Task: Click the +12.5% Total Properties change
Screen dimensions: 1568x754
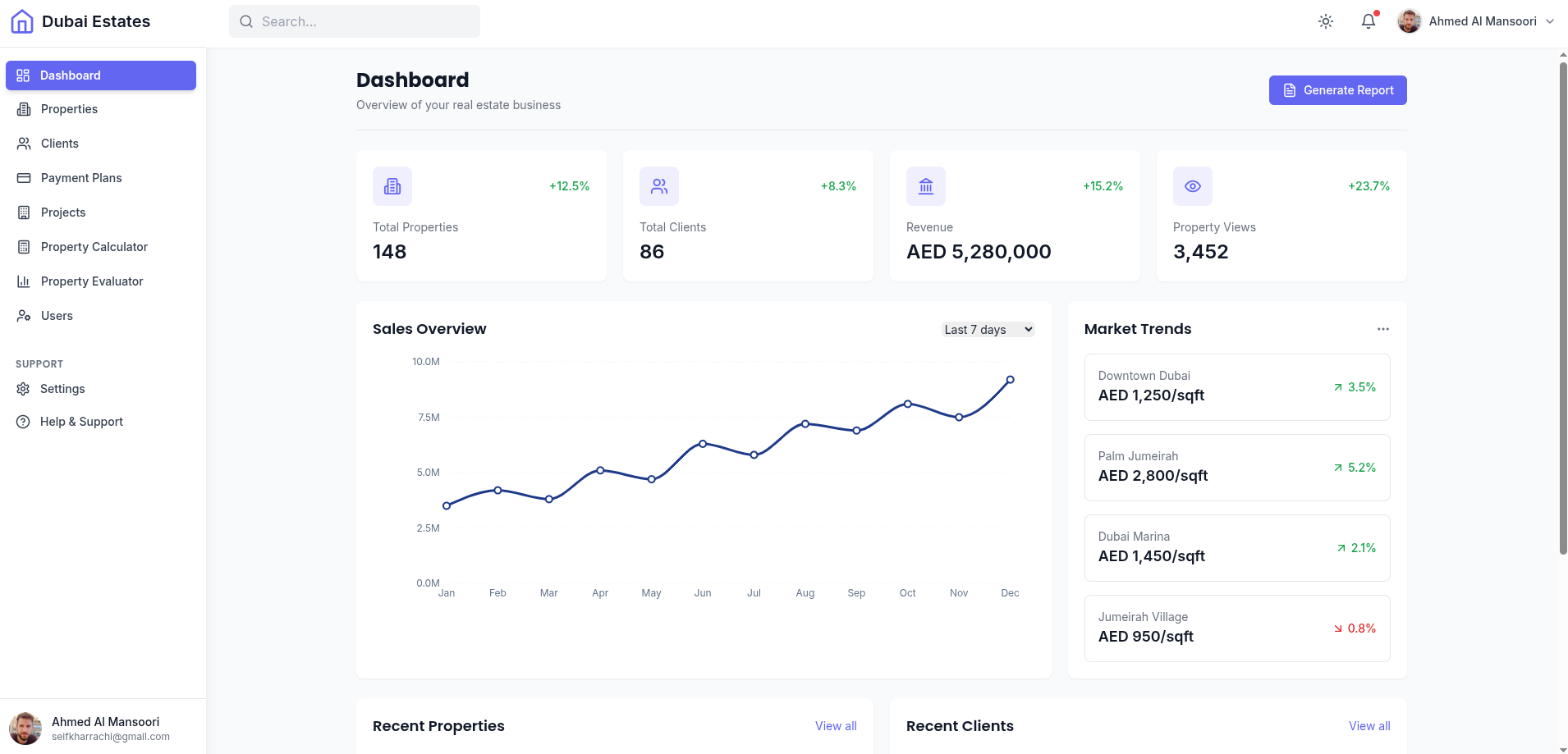Action: [570, 186]
